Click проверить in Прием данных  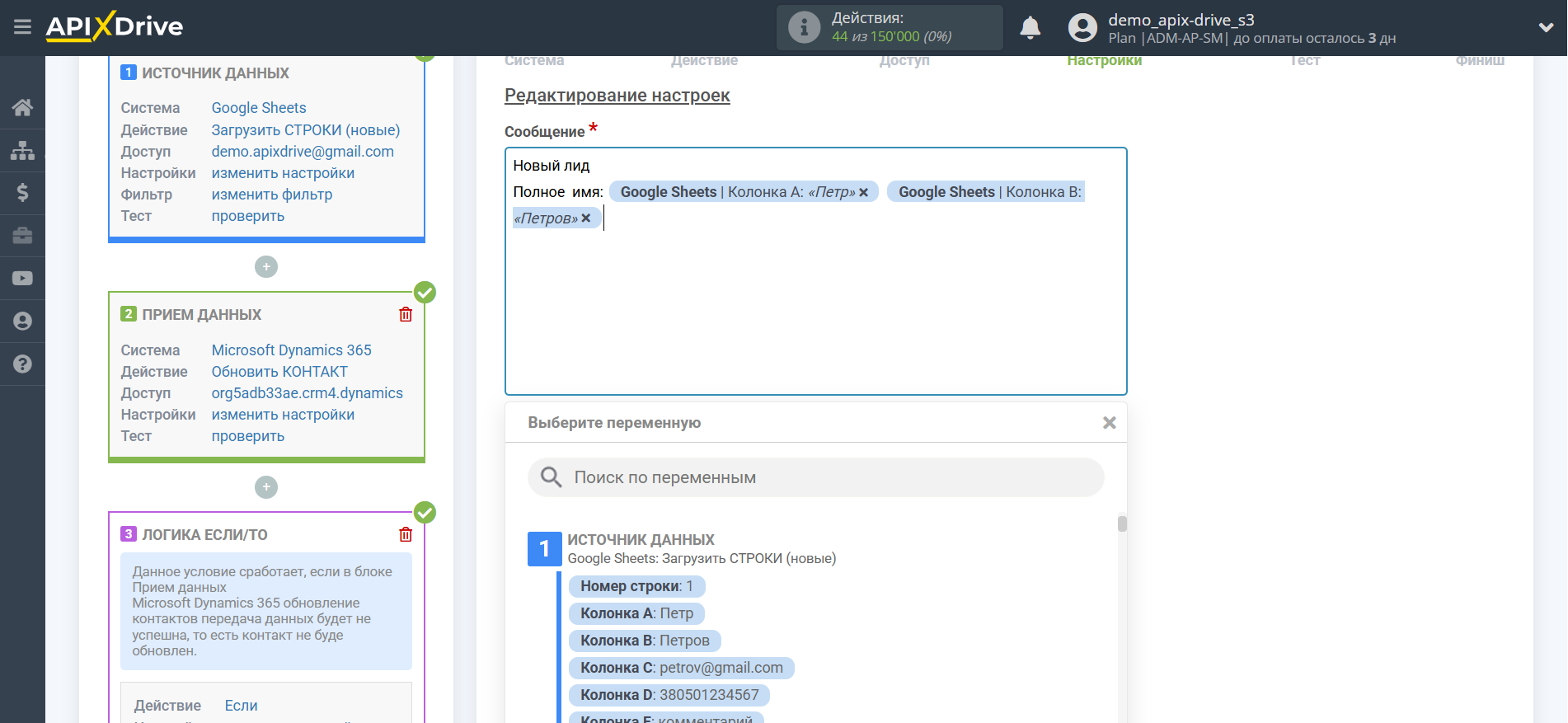[x=248, y=436]
